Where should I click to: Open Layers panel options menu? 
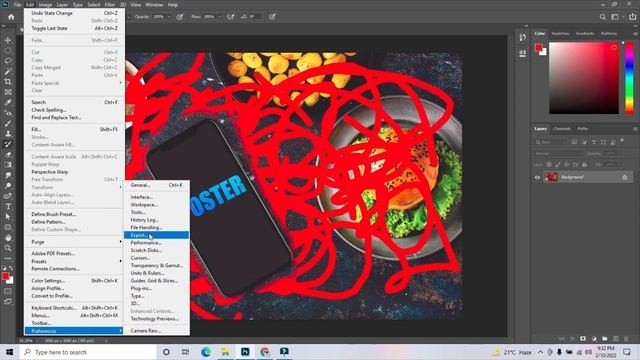coord(635,129)
